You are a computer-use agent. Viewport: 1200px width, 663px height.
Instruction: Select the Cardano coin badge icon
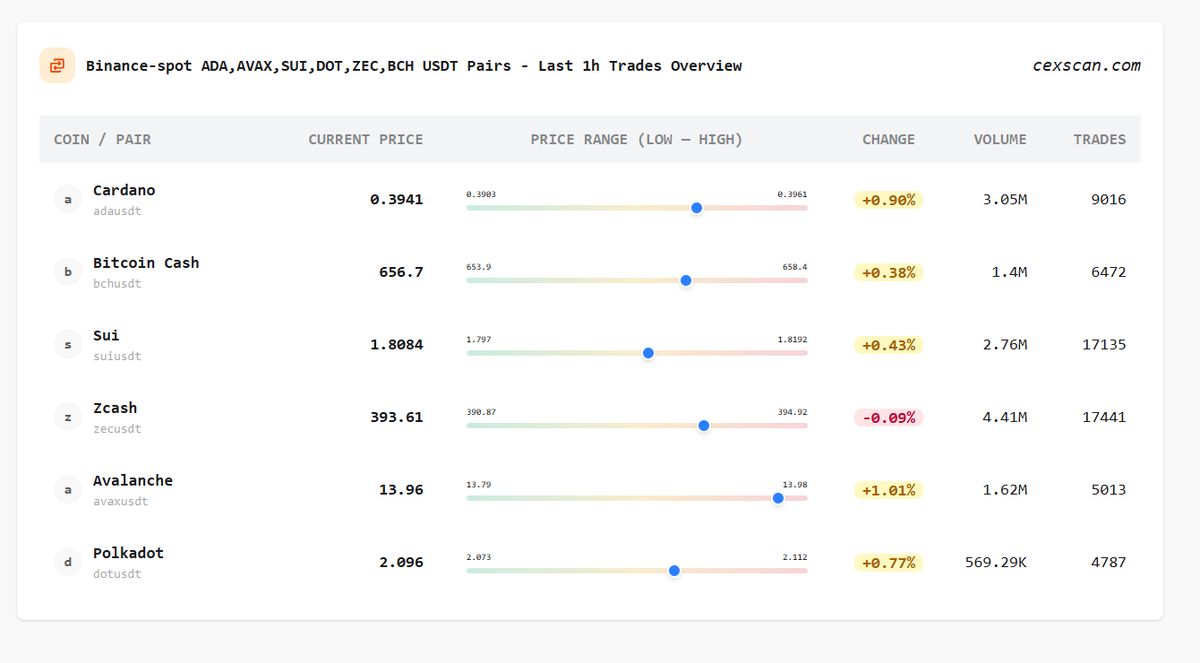pyautogui.click(x=67, y=199)
